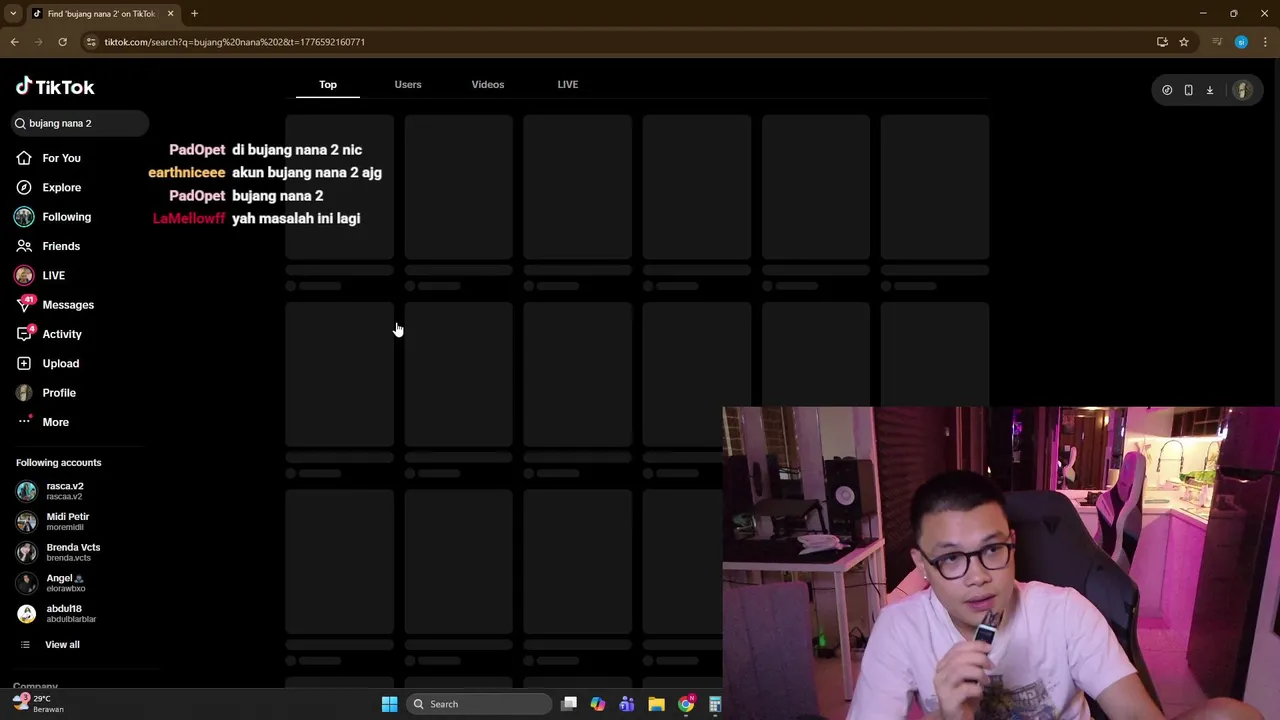Open Google Chrome on the taskbar

pos(686,704)
